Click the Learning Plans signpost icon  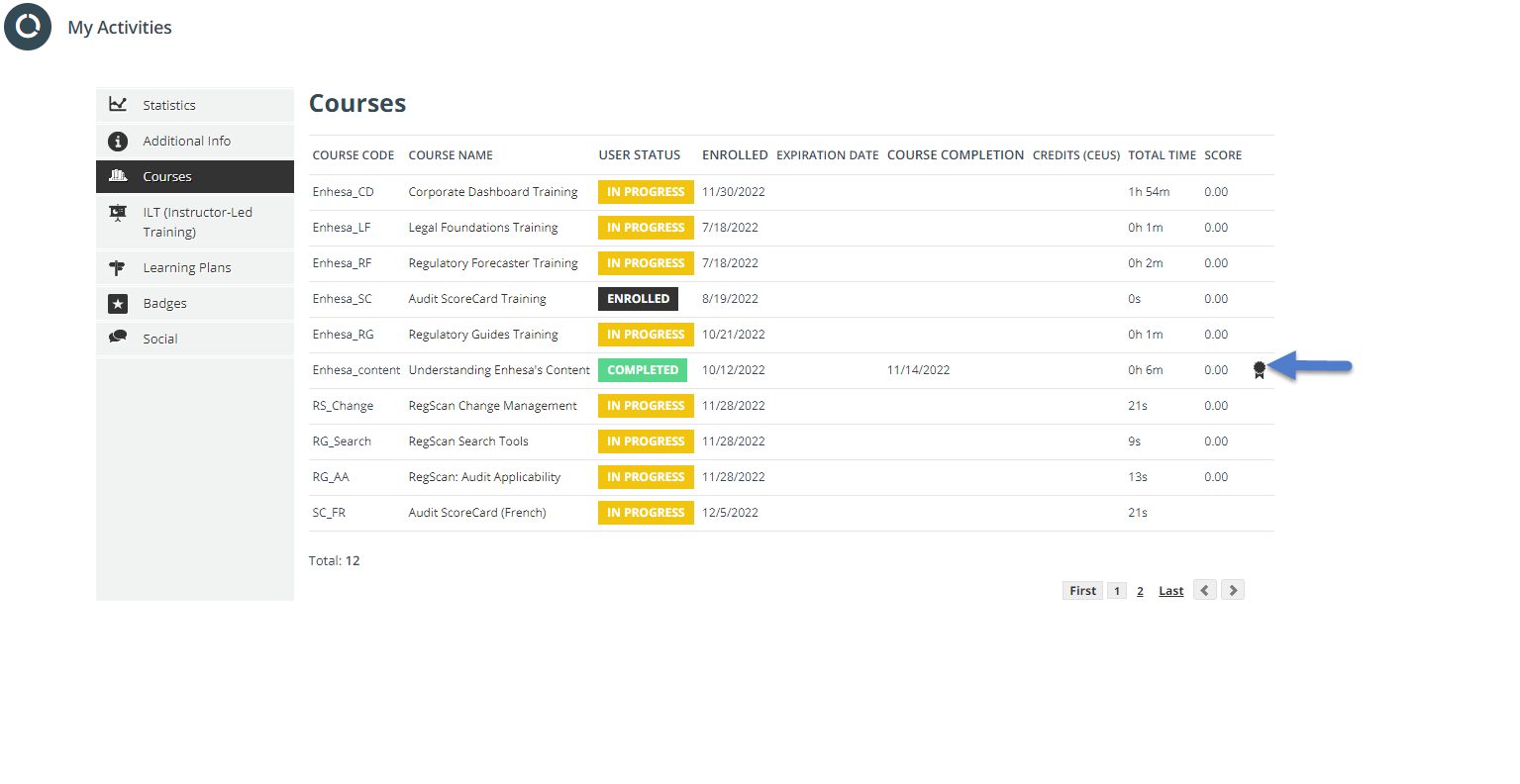click(118, 267)
